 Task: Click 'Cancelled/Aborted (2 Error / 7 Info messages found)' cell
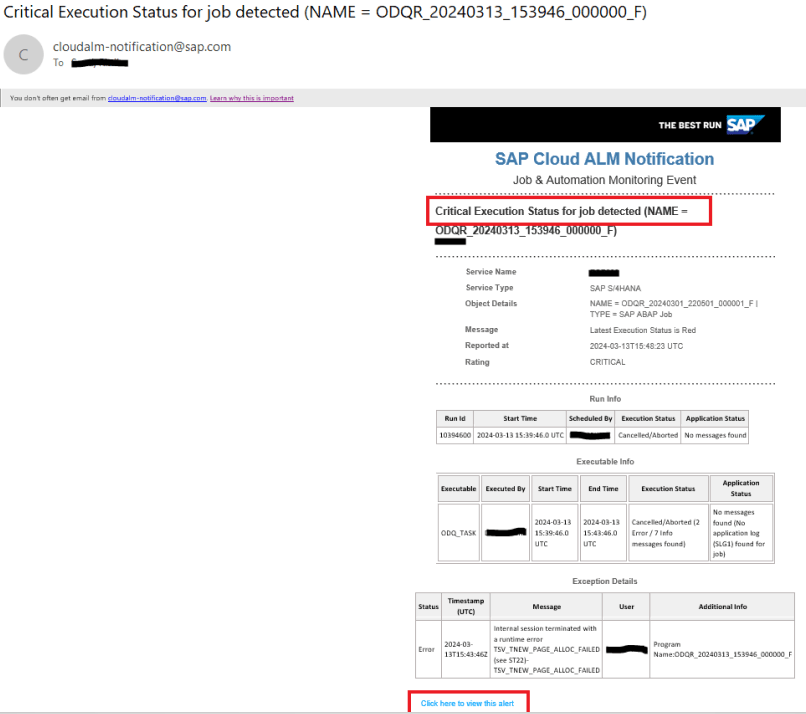tap(668, 533)
